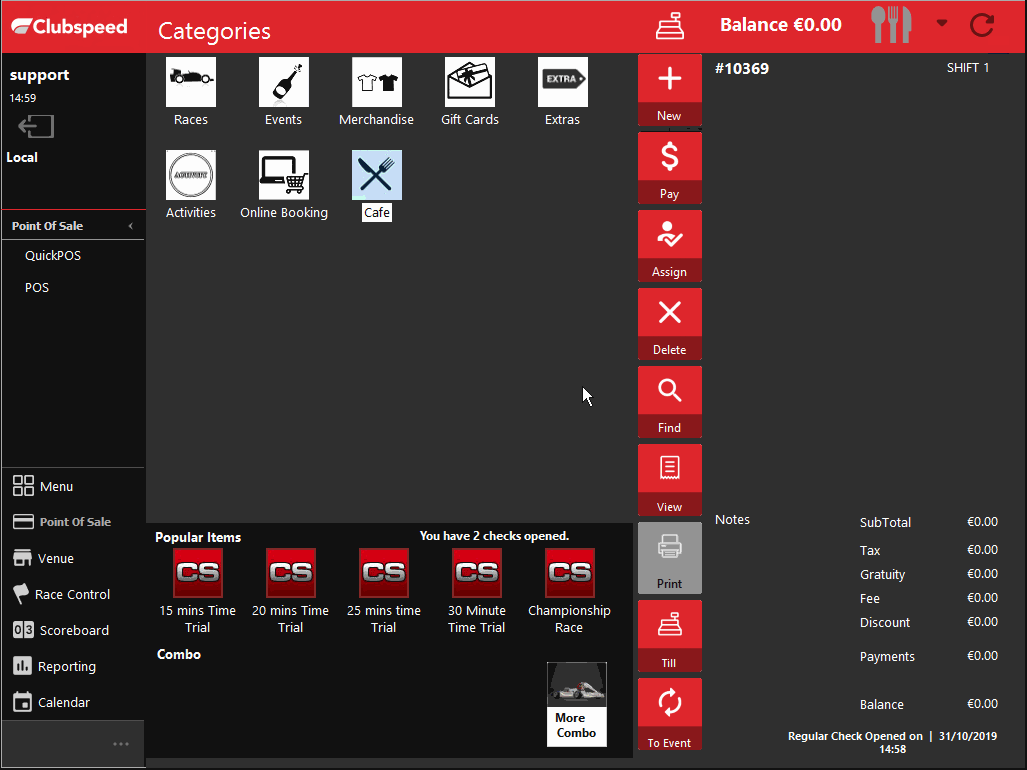The height and width of the screenshot is (770, 1027).
Task: Collapse the Point Of Sale section
Action: pyautogui.click(x=130, y=226)
